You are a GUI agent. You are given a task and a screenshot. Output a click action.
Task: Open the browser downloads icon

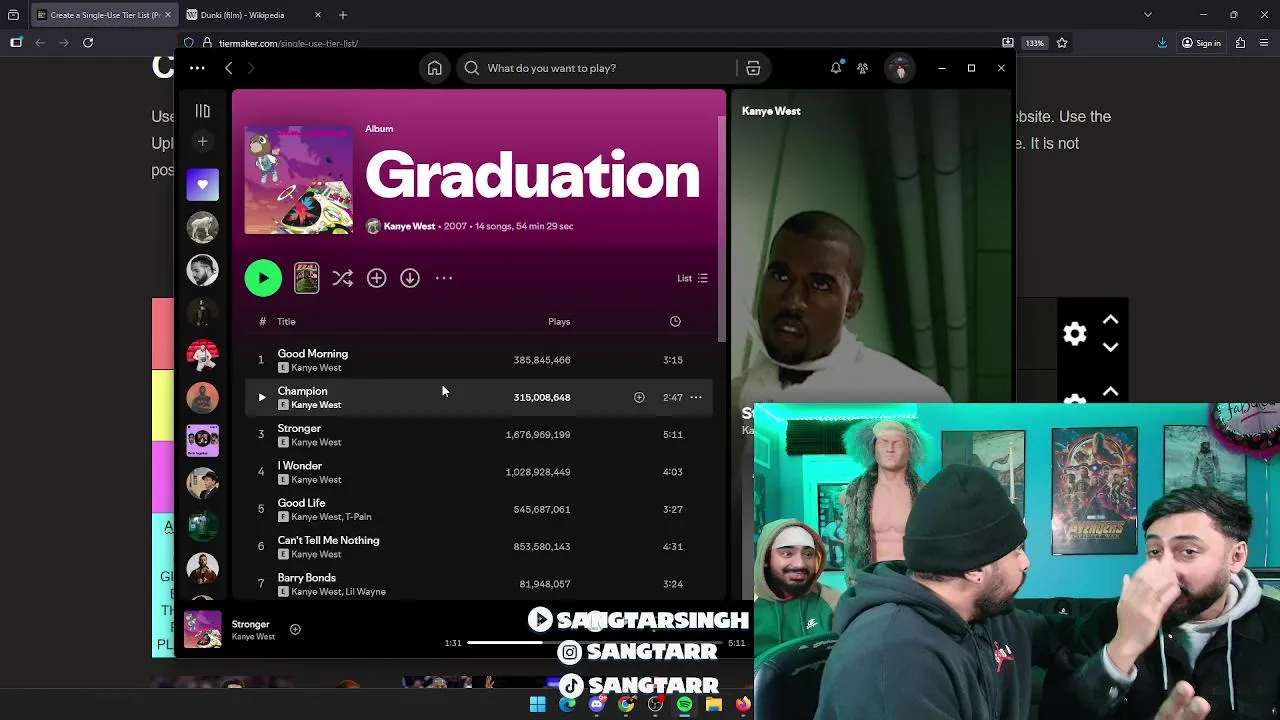(1162, 43)
